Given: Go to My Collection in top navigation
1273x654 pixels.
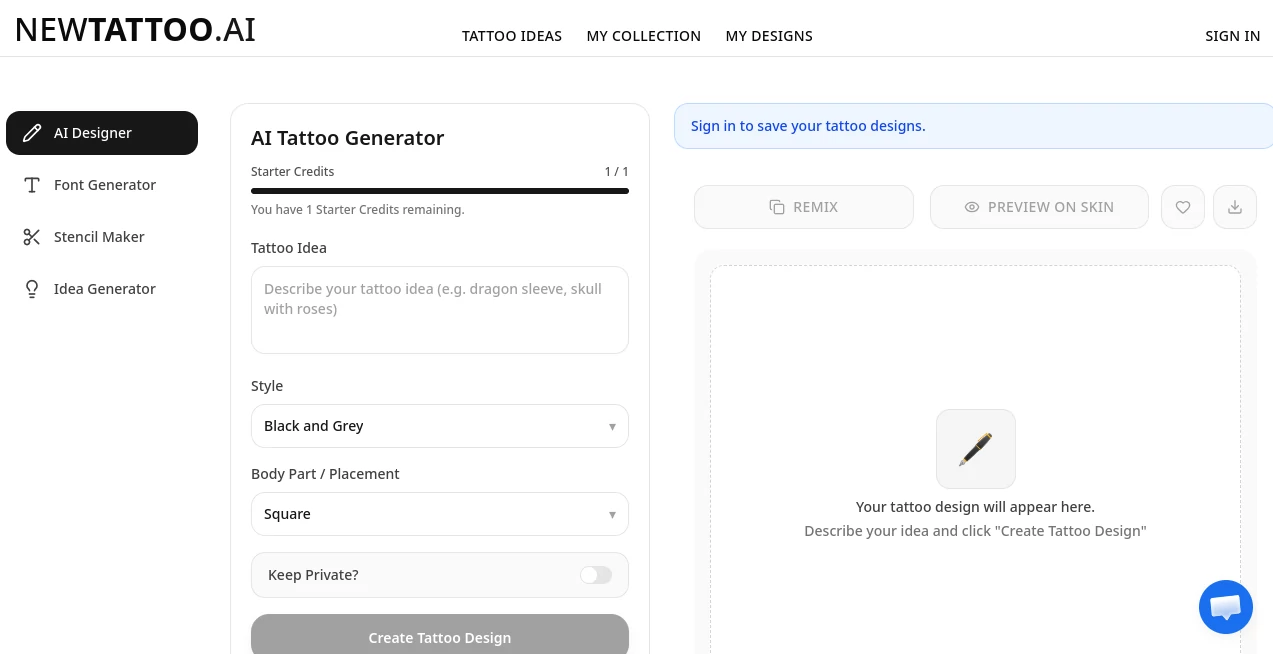Looking at the screenshot, I should coord(644,36).
